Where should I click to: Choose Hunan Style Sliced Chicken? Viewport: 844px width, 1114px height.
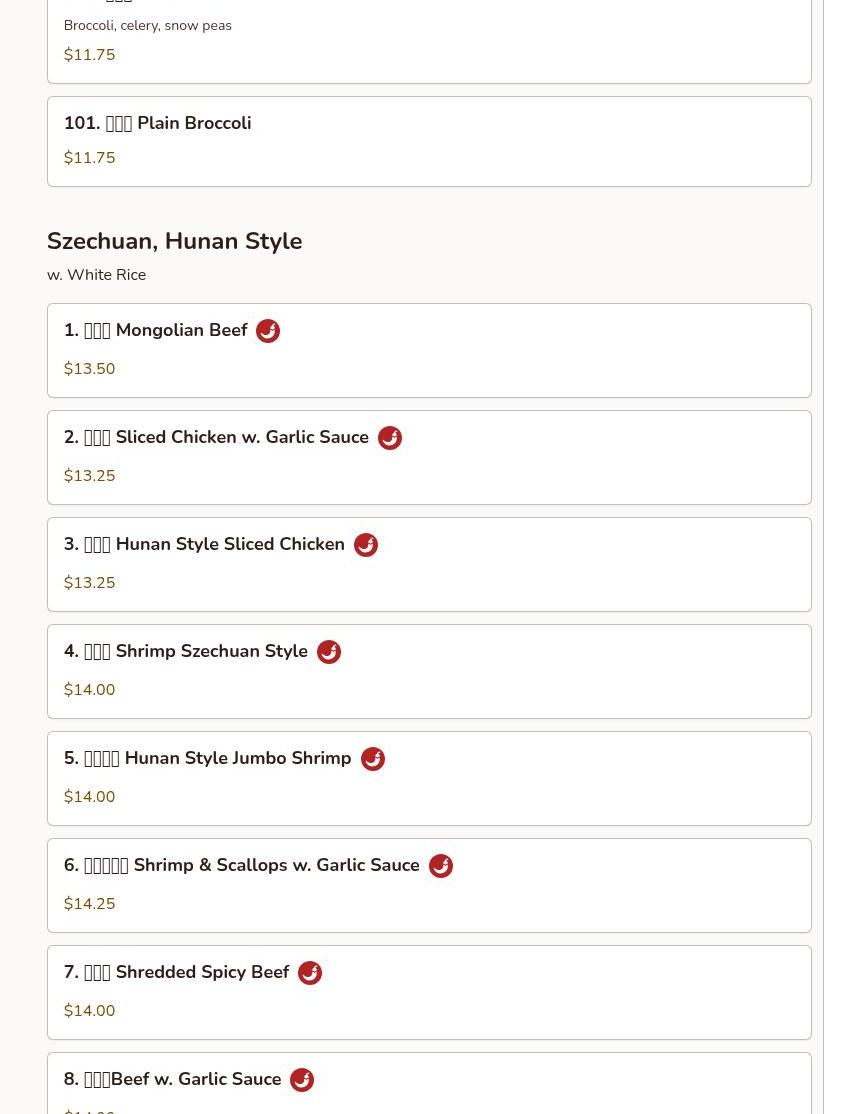204,544
